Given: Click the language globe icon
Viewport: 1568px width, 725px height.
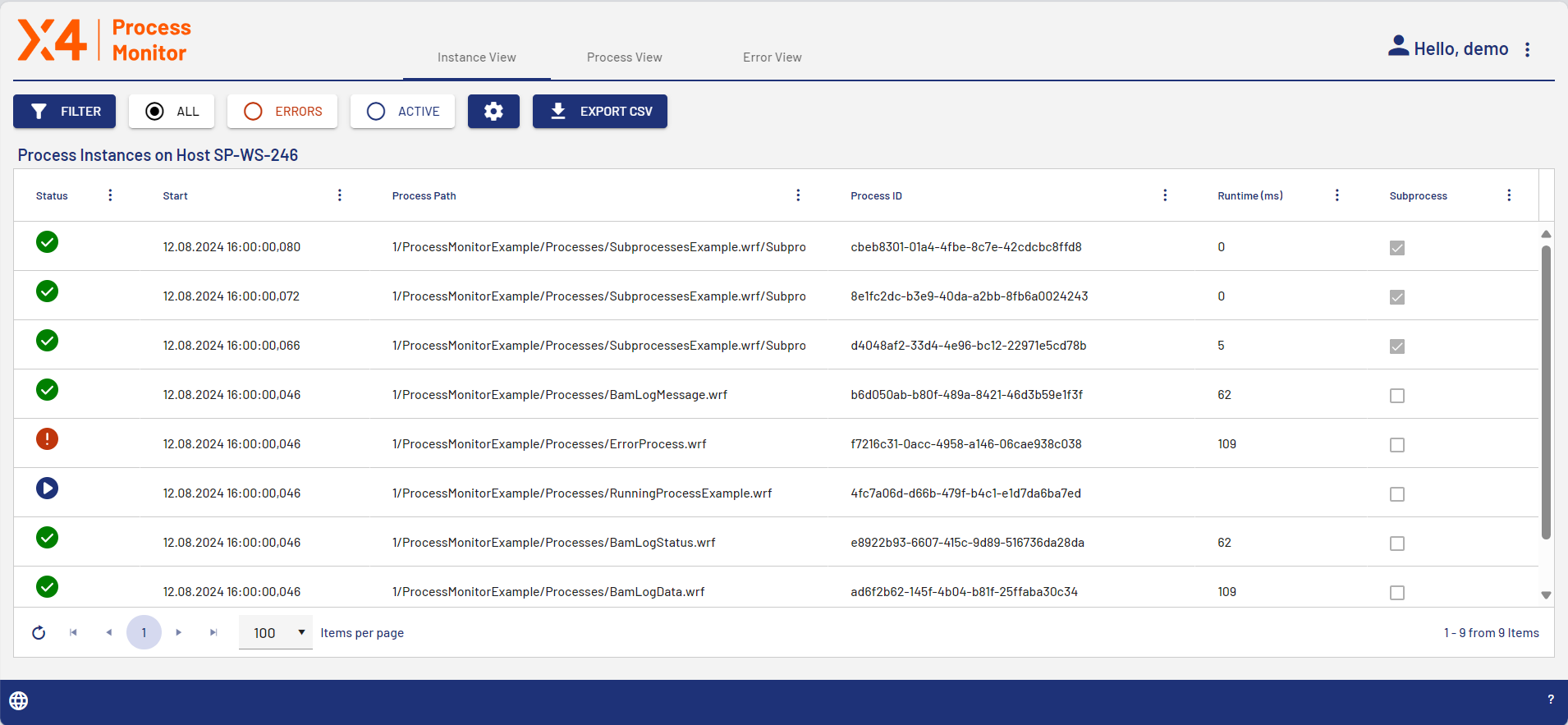Looking at the screenshot, I should [19, 700].
